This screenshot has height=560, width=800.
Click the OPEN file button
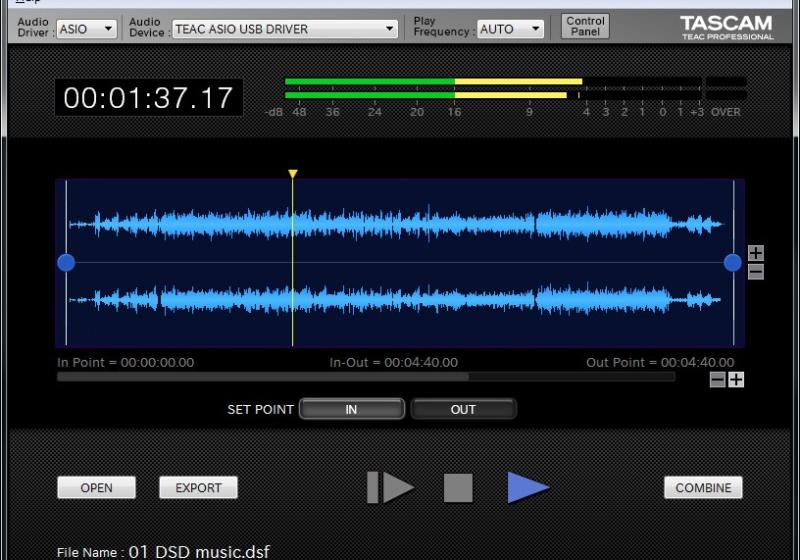pyautogui.click(x=97, y=488)
